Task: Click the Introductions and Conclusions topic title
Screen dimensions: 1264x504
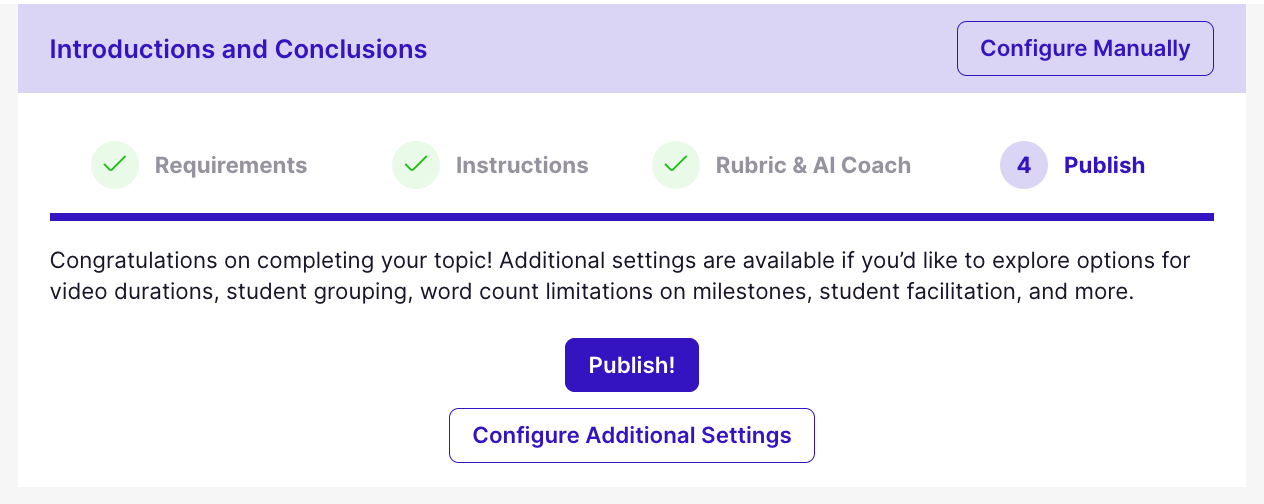Action: coord(238,49)
